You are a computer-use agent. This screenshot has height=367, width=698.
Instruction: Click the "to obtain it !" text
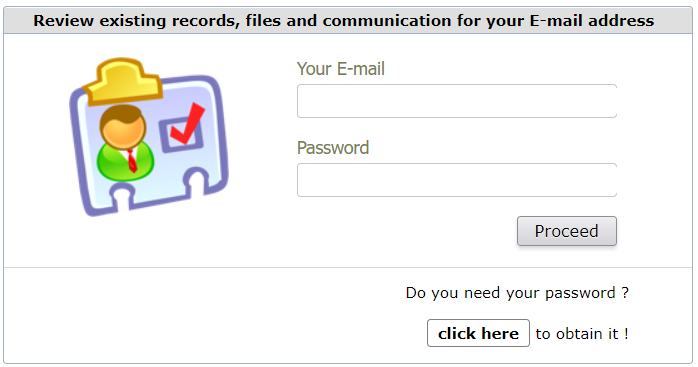coord(582,334)
